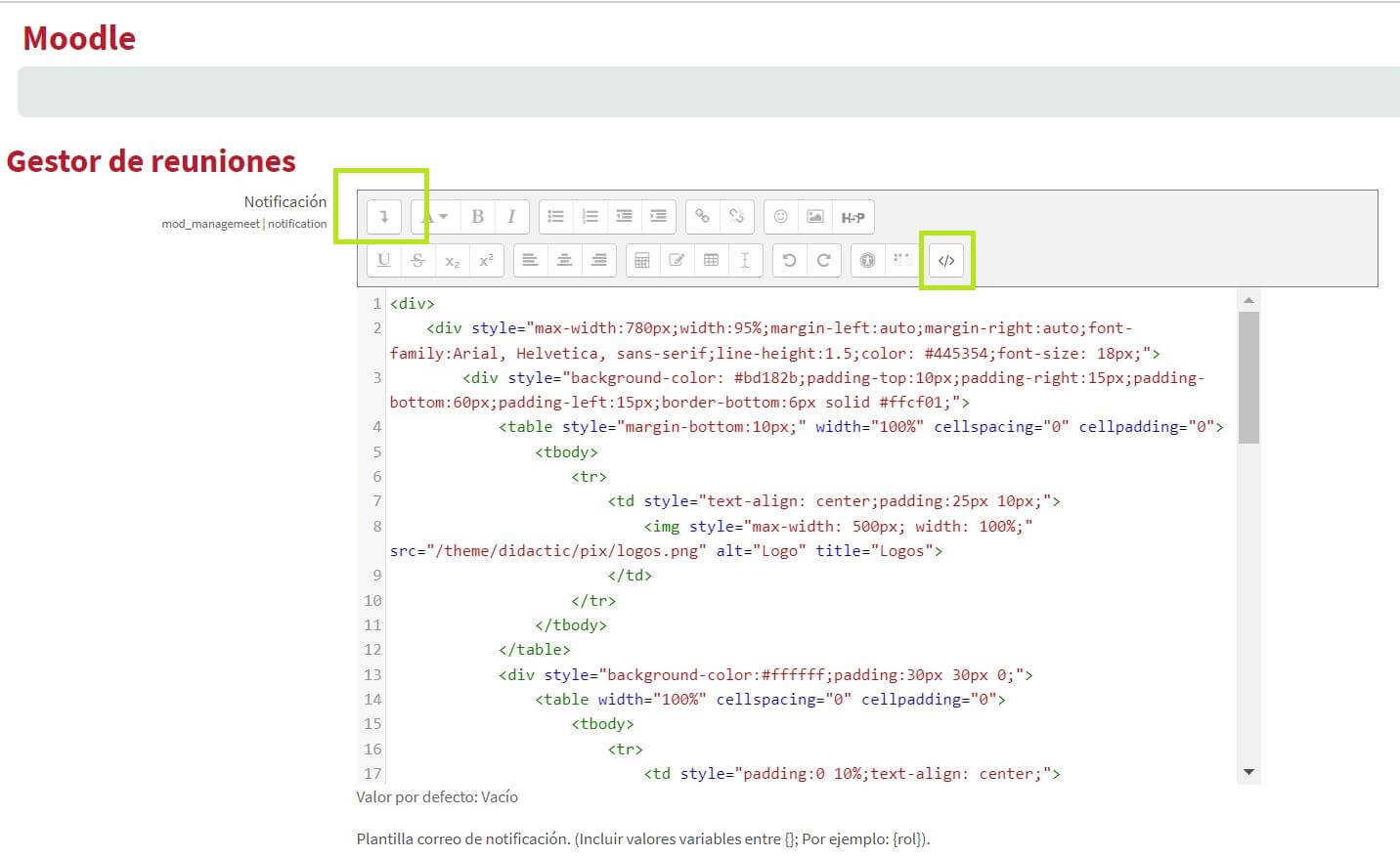Click the line 7 'text-align: center' td tag
The width and height of the screenshot is (1400, 858).
[x=834, y=501]
